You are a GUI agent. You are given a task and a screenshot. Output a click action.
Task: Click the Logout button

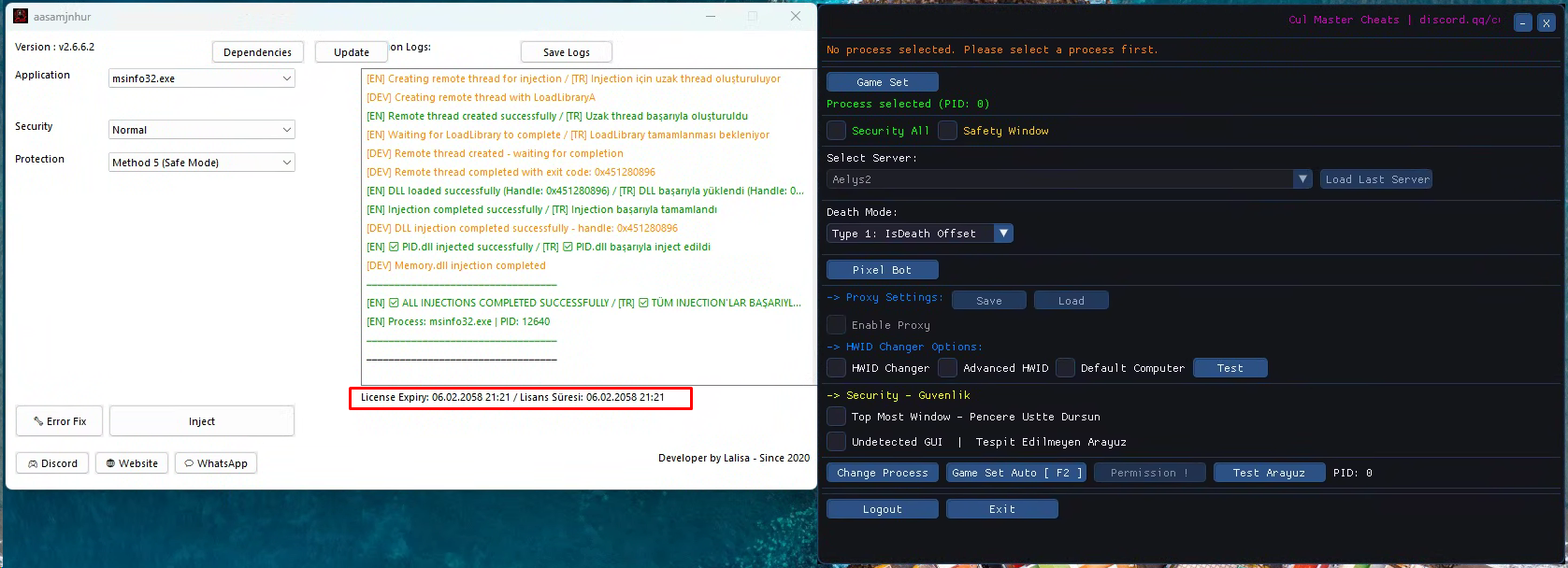click(x=883, y=509)
